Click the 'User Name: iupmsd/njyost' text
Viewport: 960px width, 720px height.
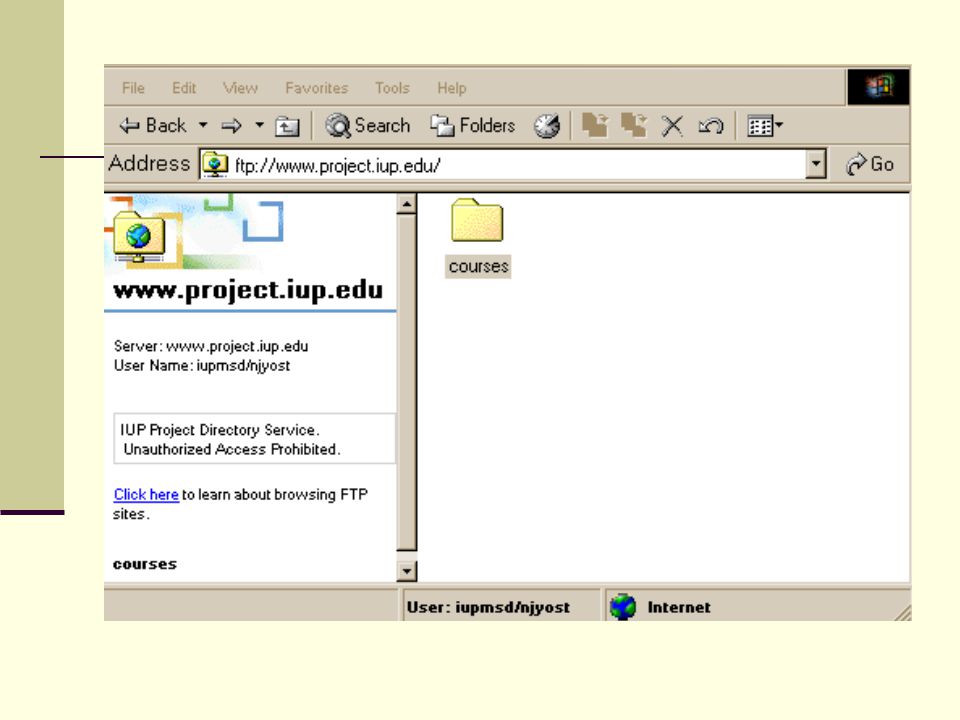[201, 366]
